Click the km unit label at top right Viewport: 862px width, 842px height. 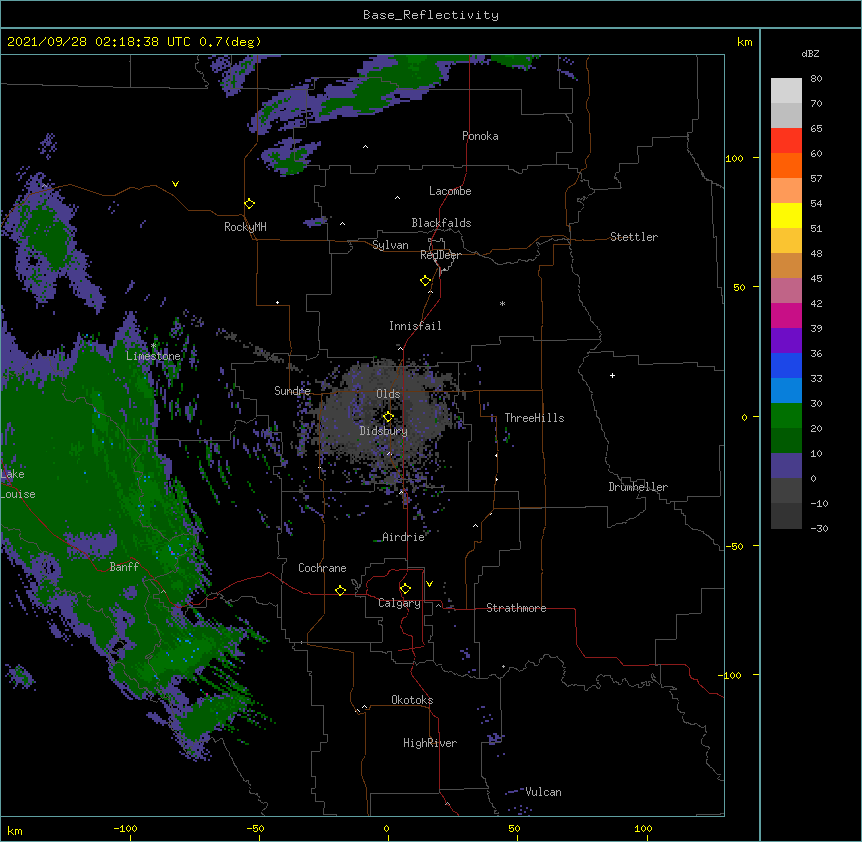tap(744, 42)
